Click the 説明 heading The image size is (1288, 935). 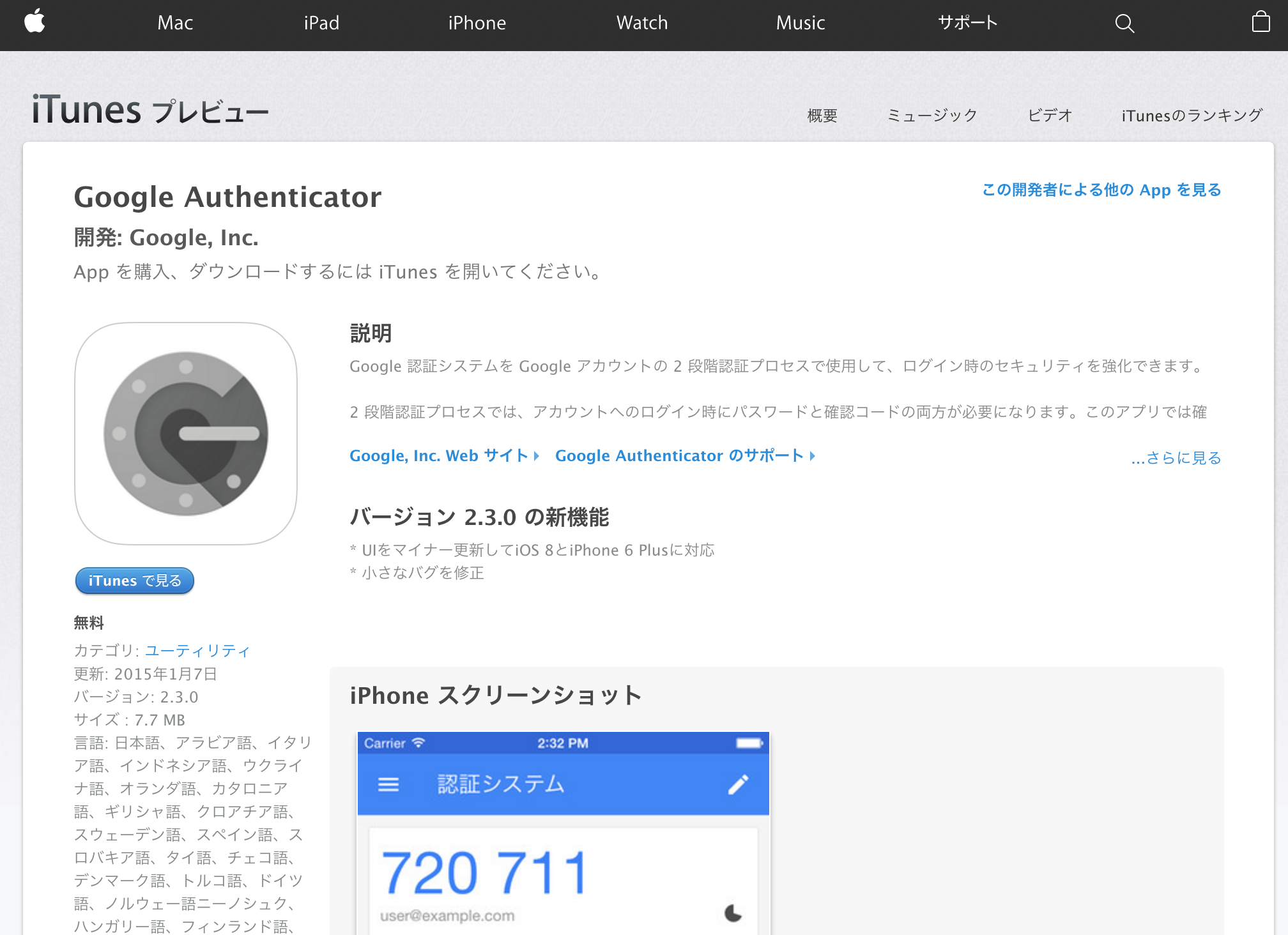(371, 333)
